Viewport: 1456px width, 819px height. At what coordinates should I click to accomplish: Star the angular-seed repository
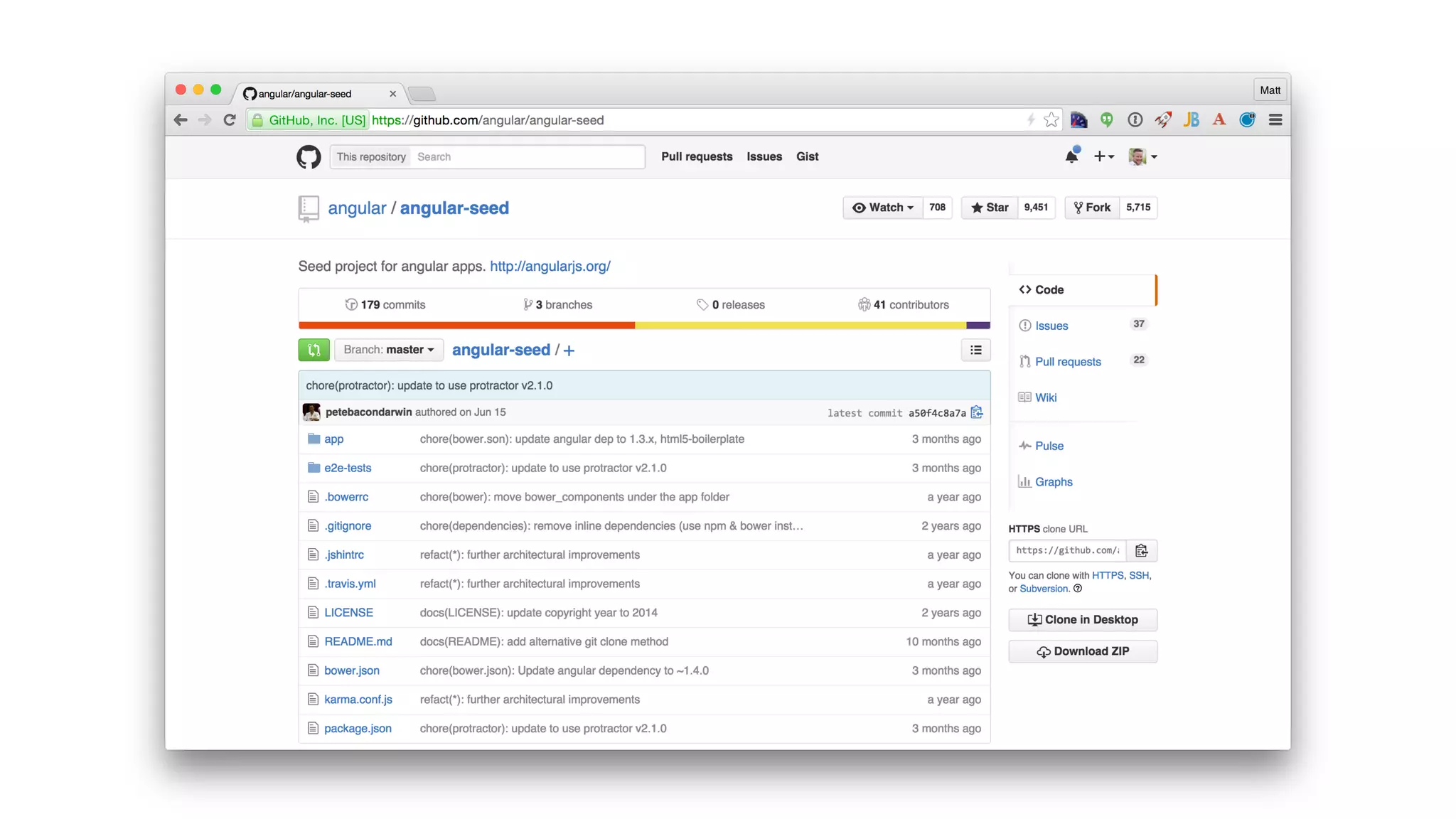pyautogui.click(x=990, y=208)
